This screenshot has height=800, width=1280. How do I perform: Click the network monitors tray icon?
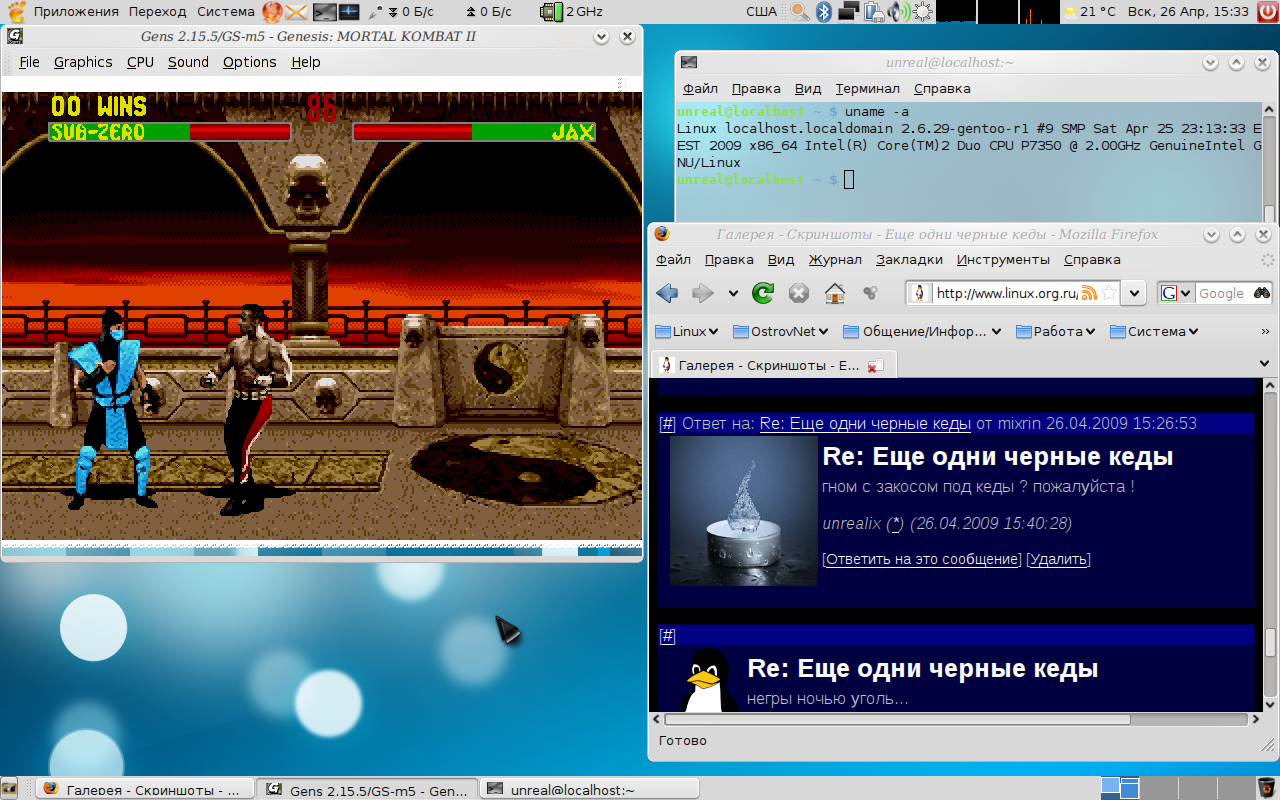coord(848,12)
